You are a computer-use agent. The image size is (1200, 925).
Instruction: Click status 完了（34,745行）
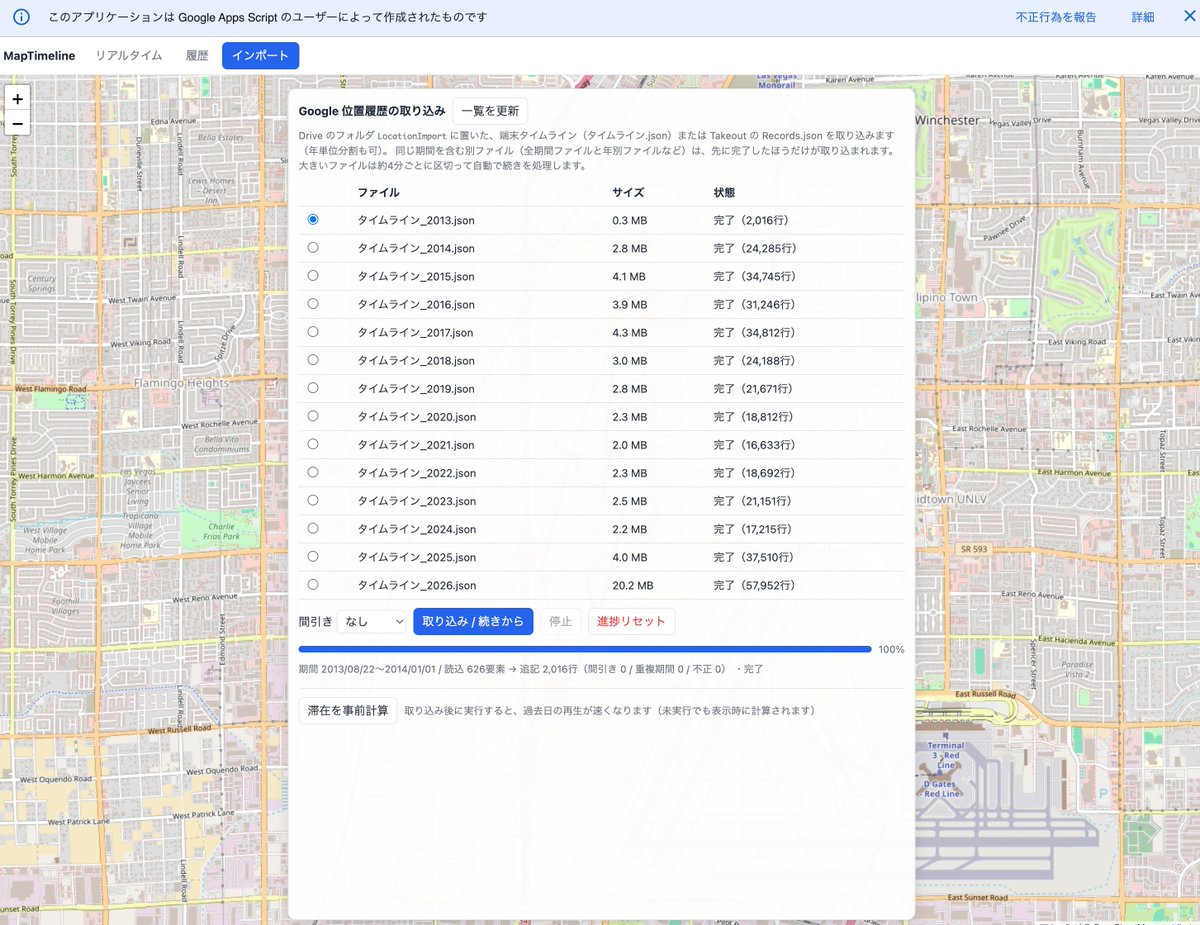(755, 276)
